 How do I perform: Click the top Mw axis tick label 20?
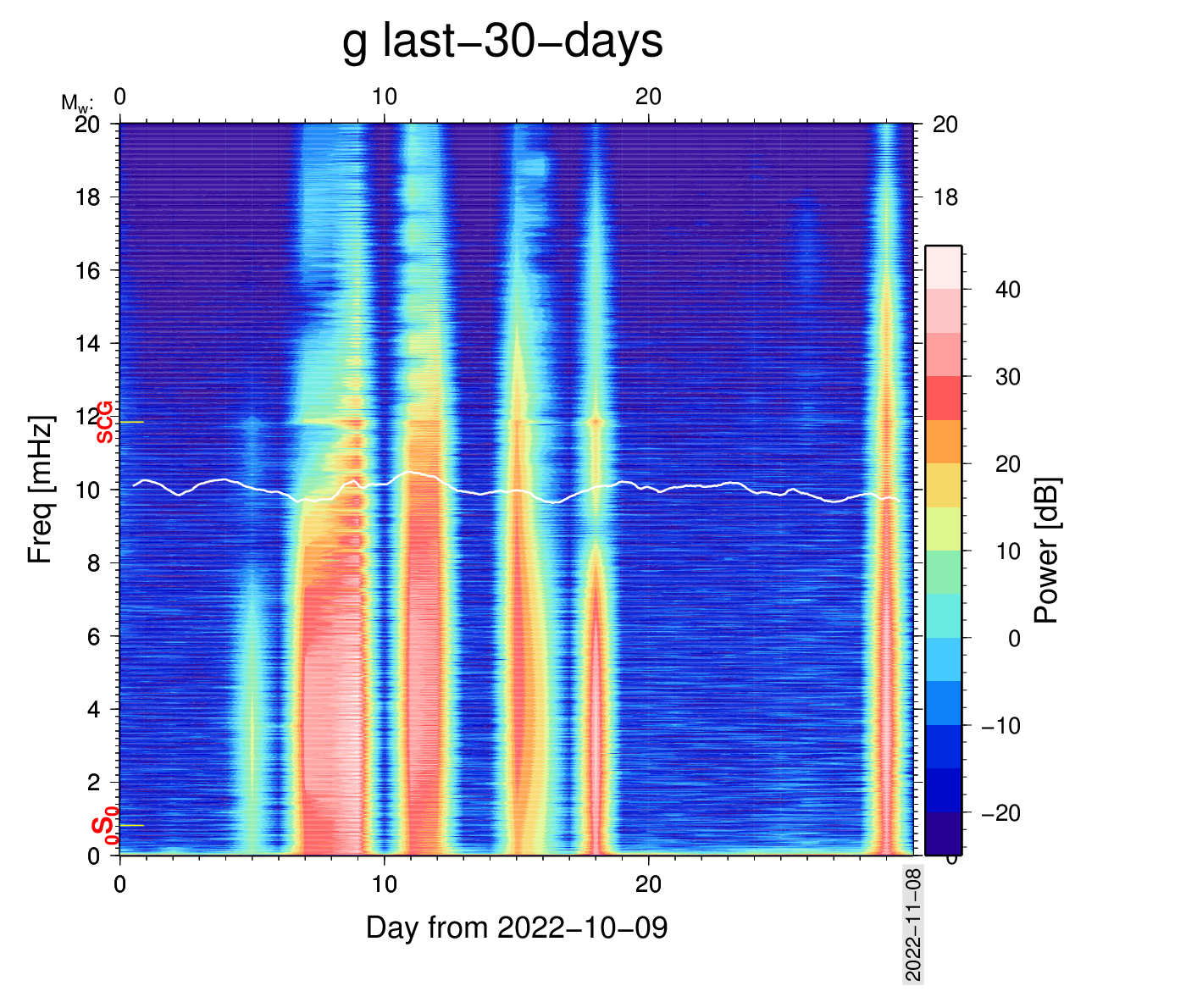(648, 97)
